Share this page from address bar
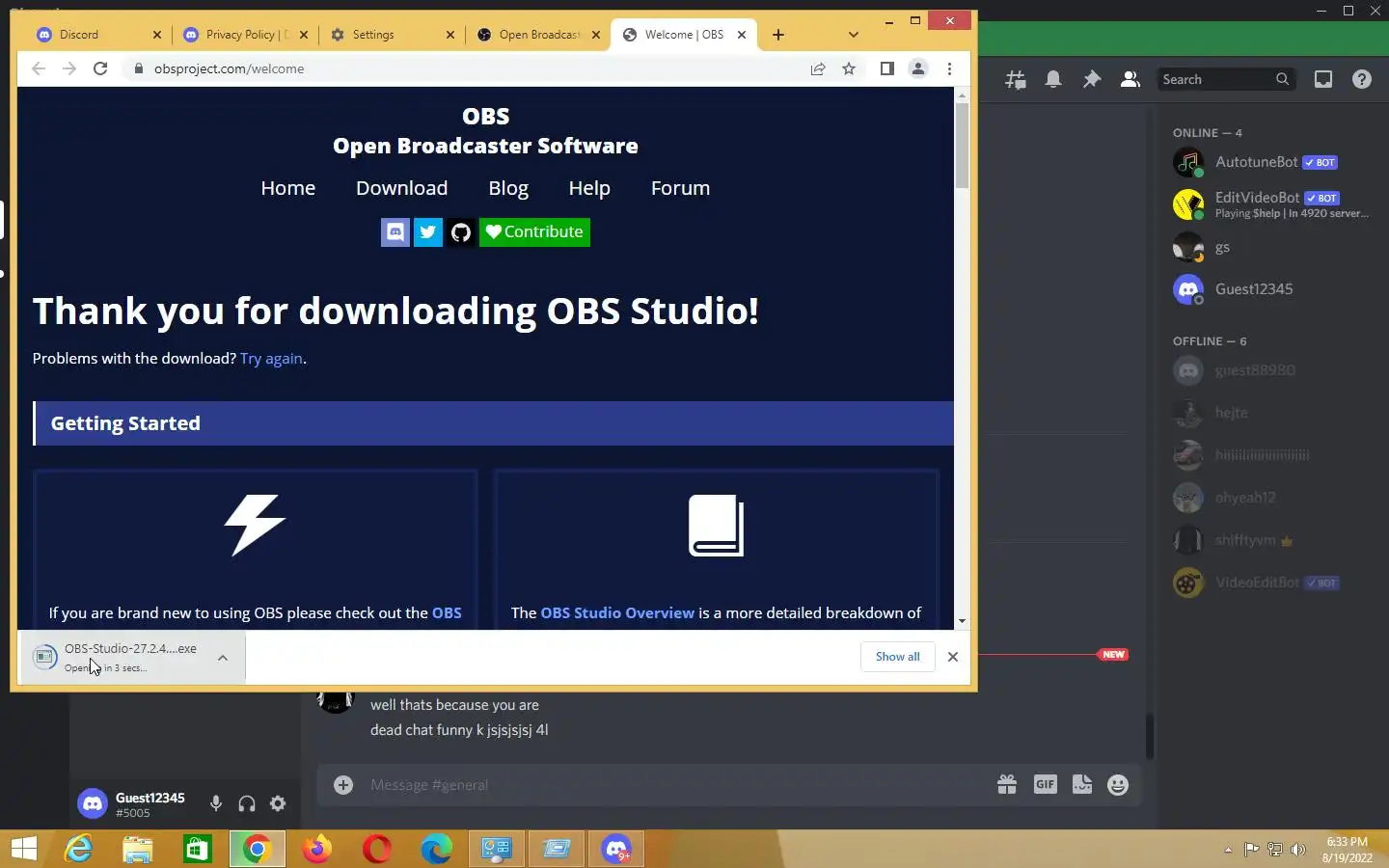1389x868 pixels. [x=818, y=68]
